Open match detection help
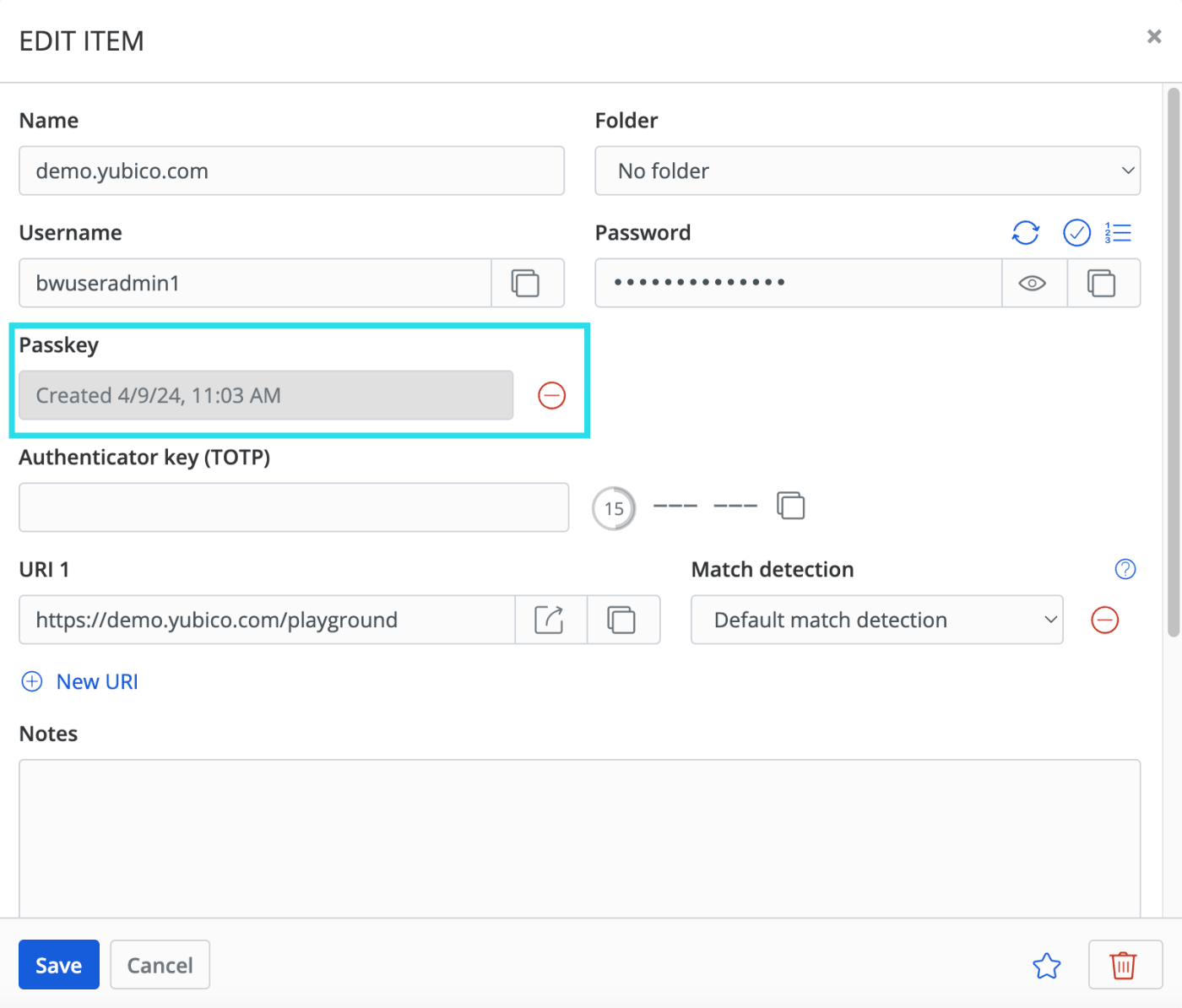The width and height of the screenshot is (1182, 1008). pos(1125,570)
